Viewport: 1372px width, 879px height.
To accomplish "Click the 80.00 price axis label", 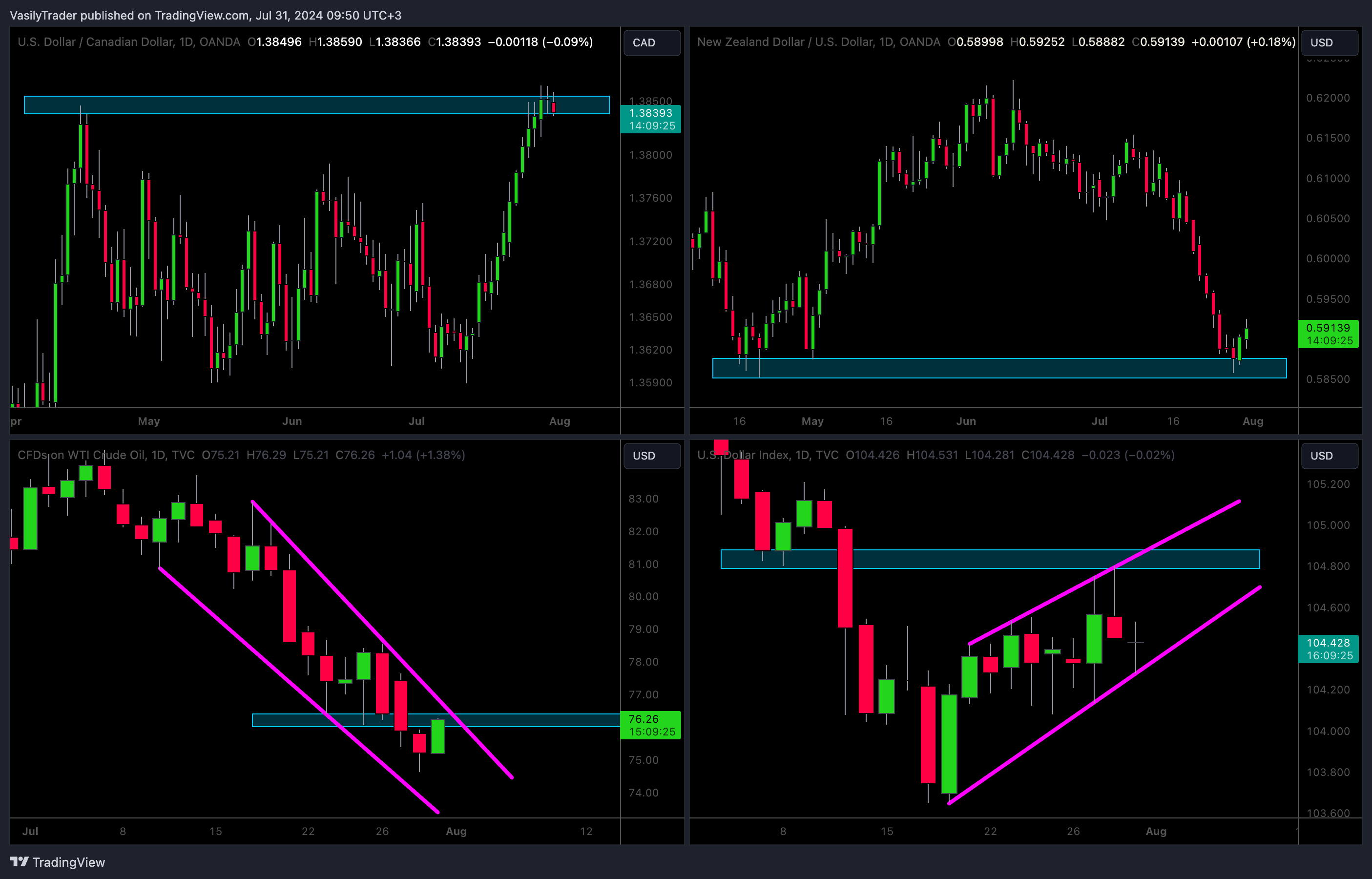I will click(644, 596).
